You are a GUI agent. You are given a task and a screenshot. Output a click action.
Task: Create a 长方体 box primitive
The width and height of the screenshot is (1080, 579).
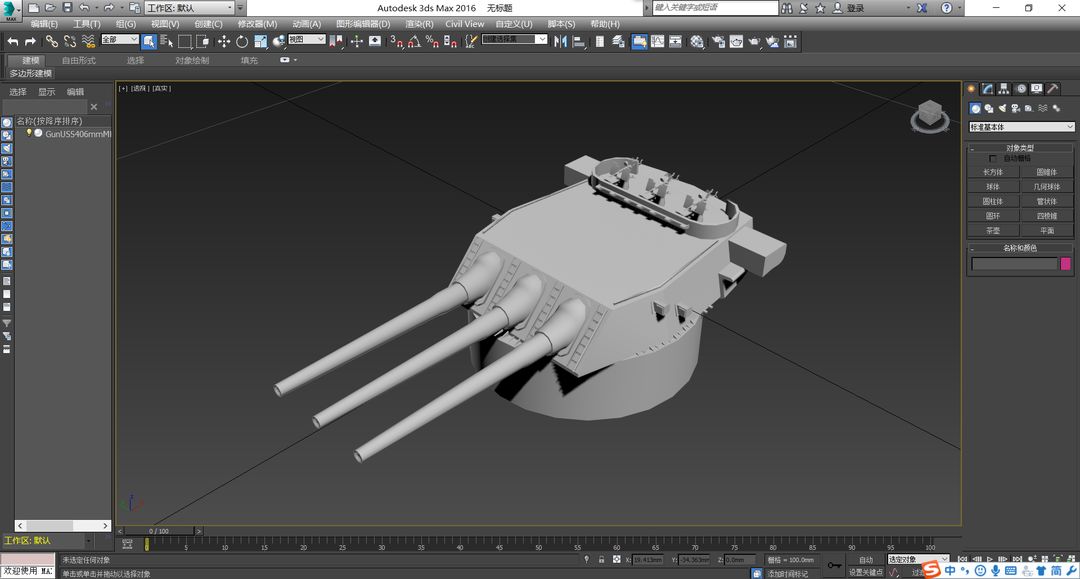point(993,172)
